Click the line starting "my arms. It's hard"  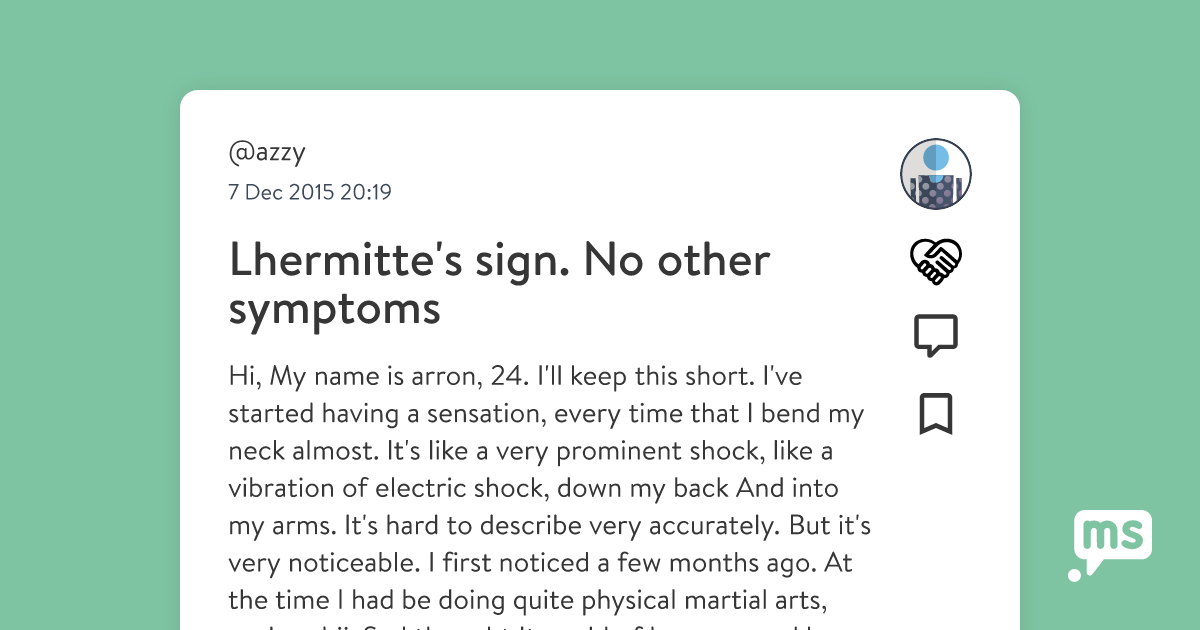549,525
